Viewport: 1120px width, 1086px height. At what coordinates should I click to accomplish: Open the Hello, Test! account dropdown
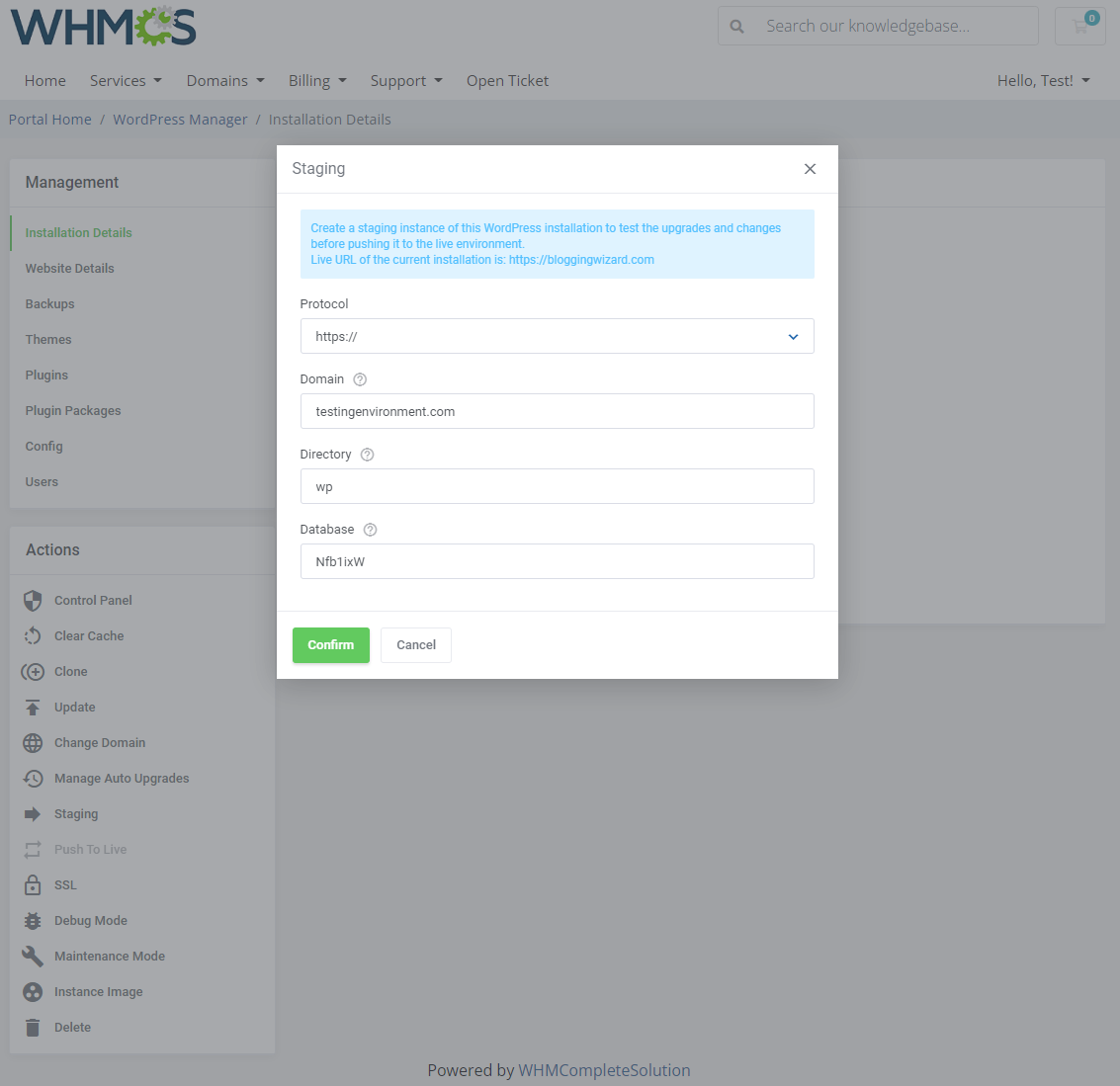tap(1044, 81)
